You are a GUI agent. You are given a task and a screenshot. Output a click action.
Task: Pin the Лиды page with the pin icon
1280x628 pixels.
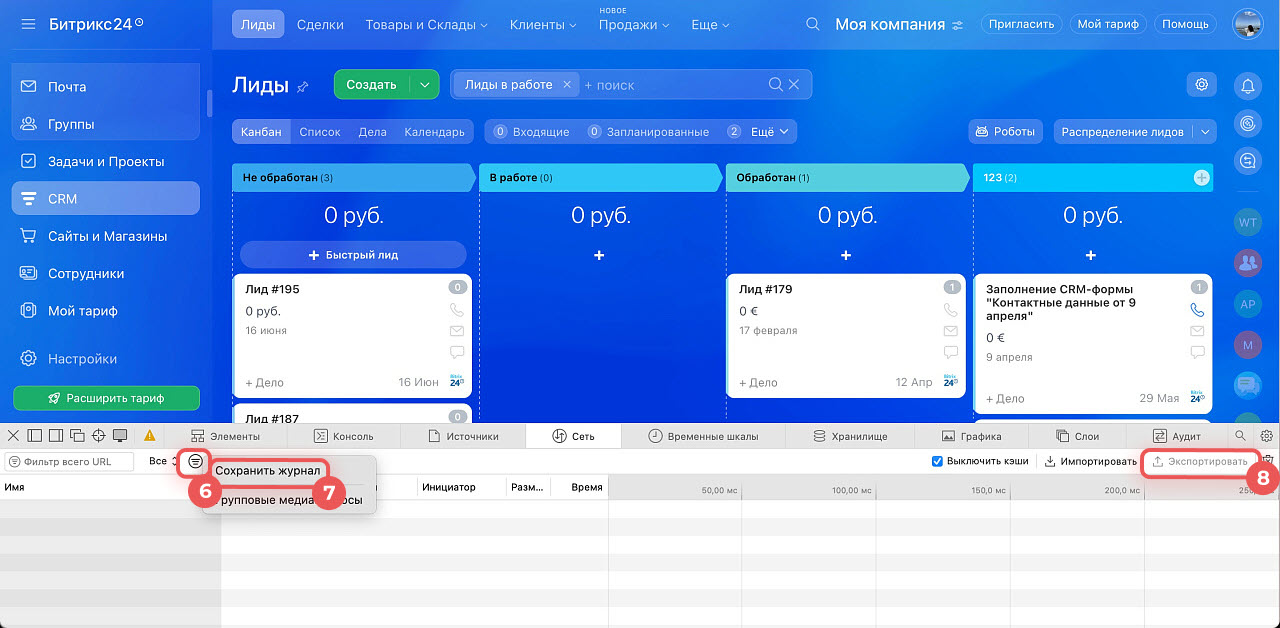(303, 87)
